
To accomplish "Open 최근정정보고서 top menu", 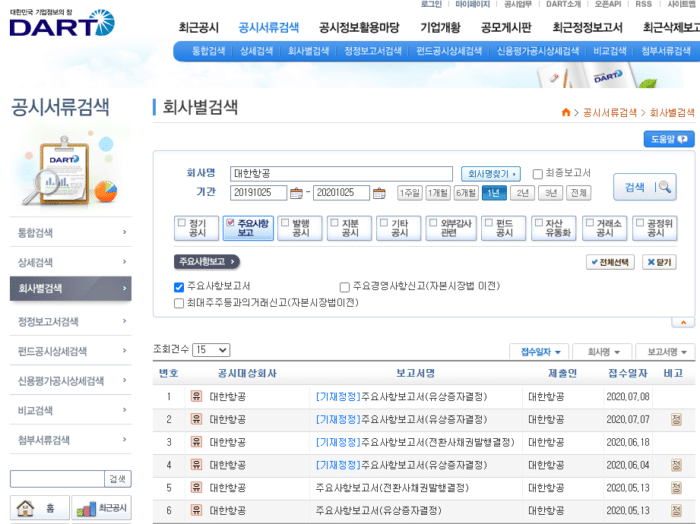I will 587,28.
